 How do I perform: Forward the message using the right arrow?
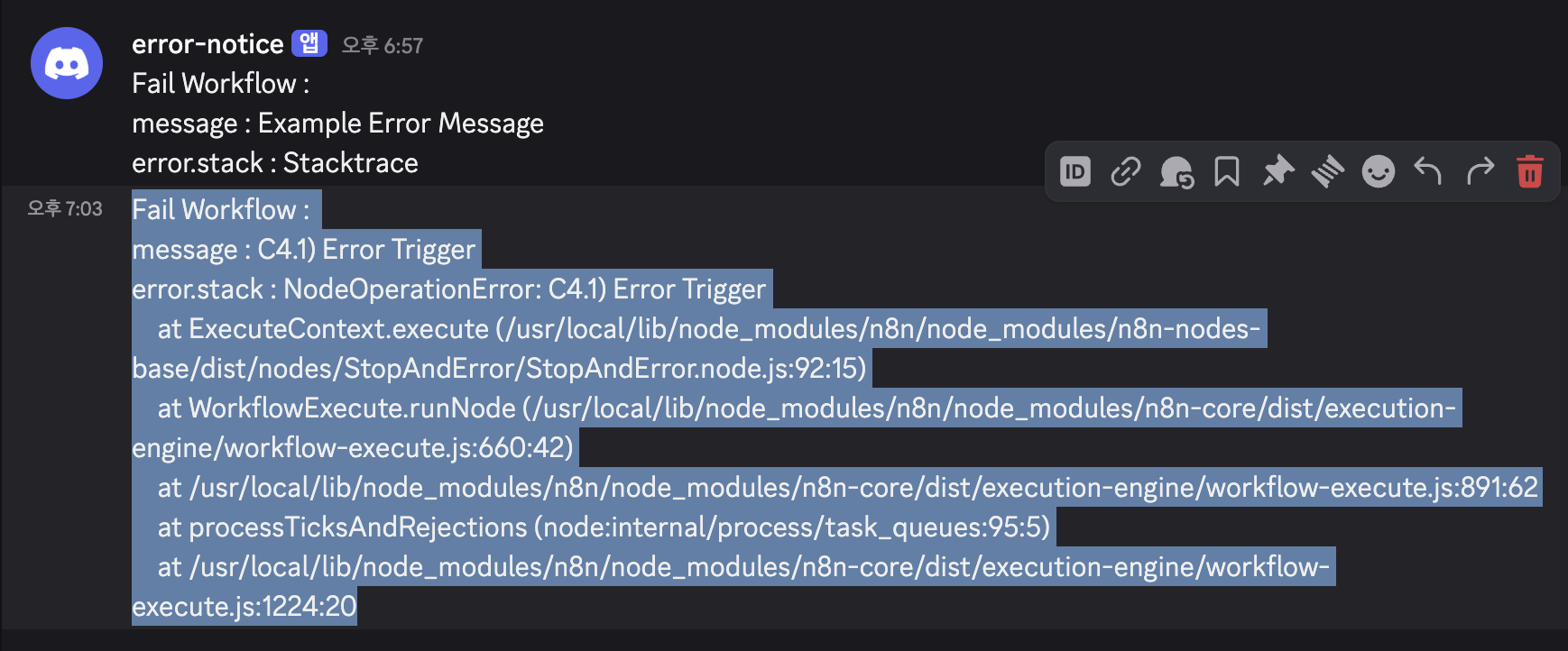(1480, 171)
